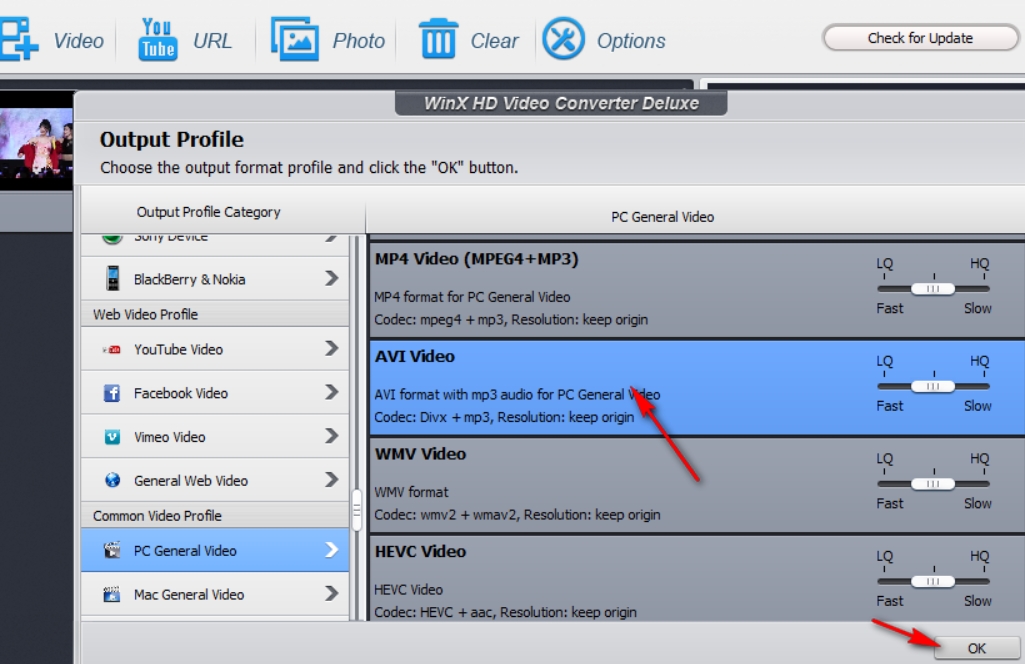Click the Common Video Profile section label
Viewport: 1025px width, 664px height.
157,516
